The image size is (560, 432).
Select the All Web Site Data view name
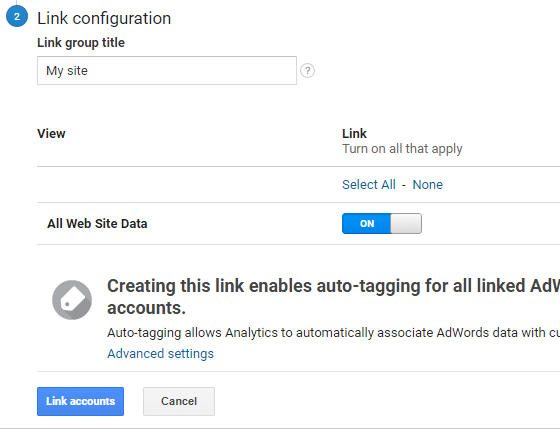pyautogui.click(x=97, y=223)
